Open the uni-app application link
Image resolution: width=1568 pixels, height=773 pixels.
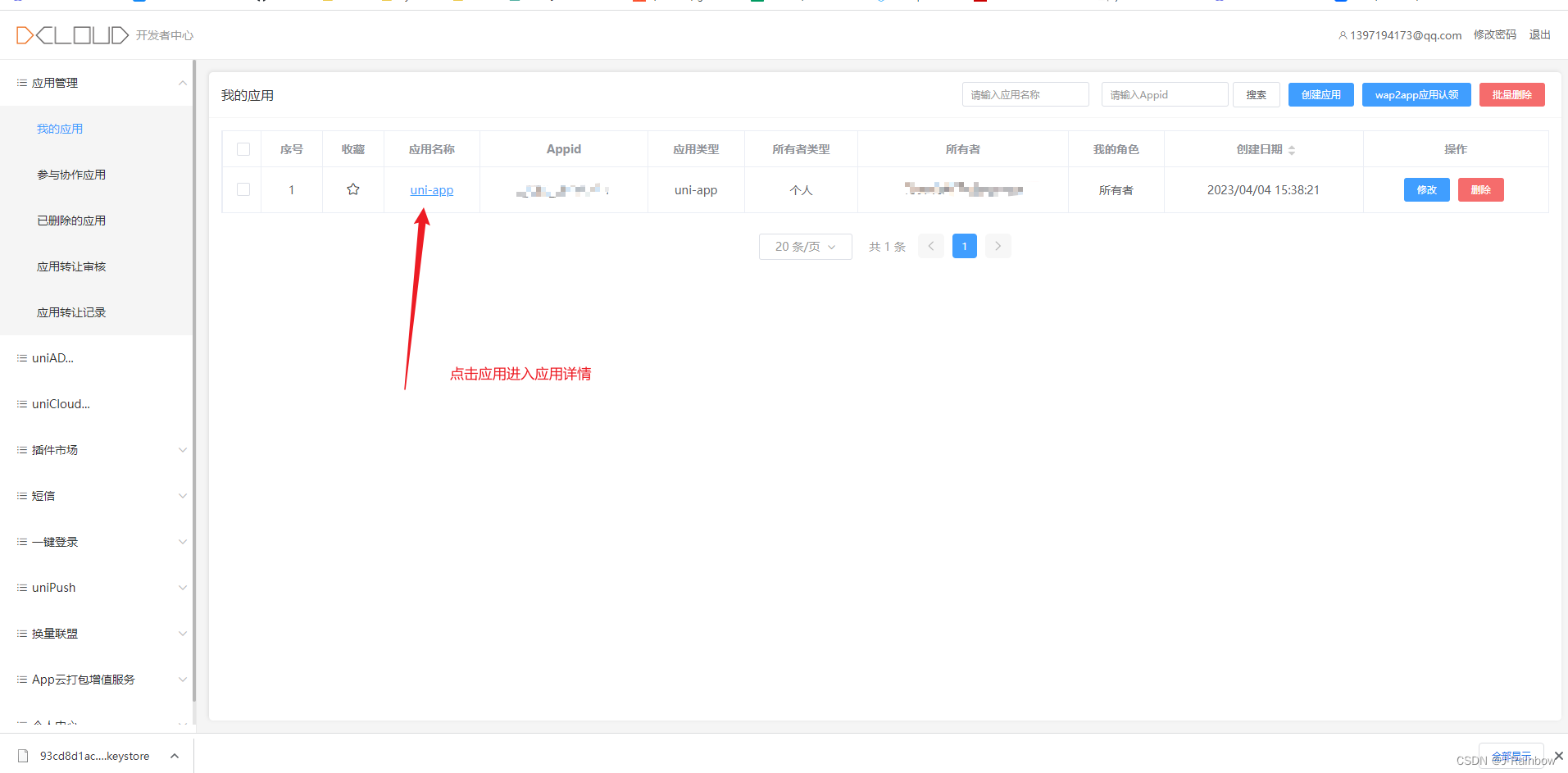click(x=432, y=189)
